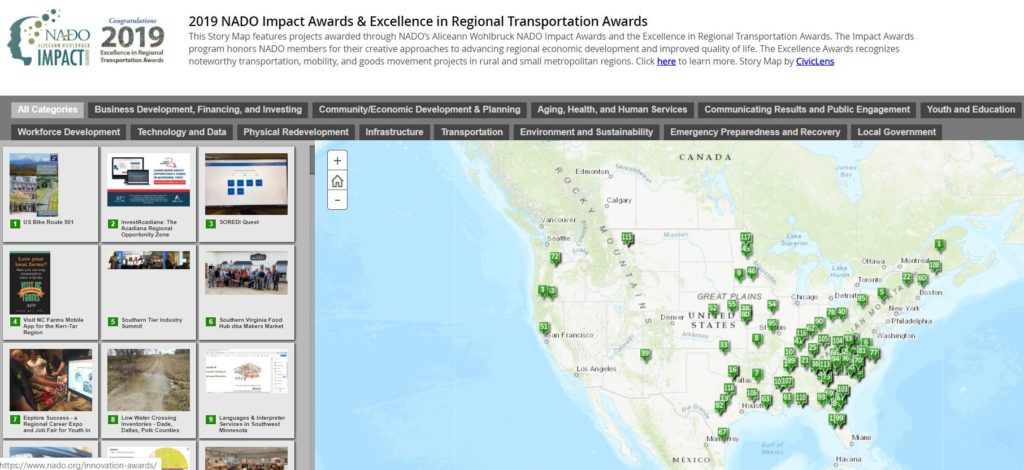Screen dimensions: 1024x470
Task: Open the Transportation category tab
Action: 472,132
